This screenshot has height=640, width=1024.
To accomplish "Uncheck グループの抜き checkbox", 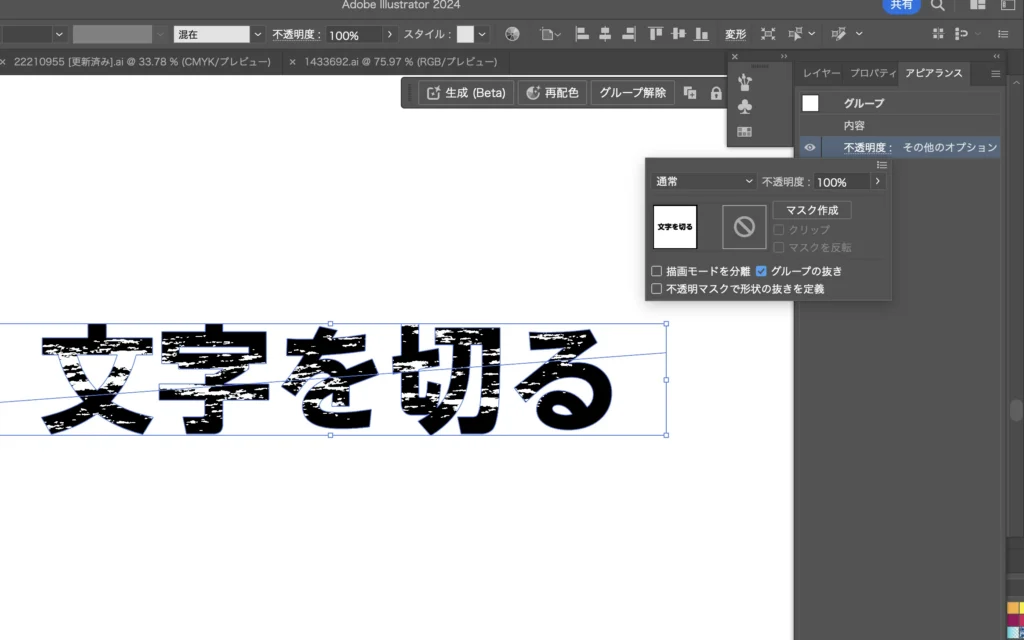I will [x=762, y=271].
